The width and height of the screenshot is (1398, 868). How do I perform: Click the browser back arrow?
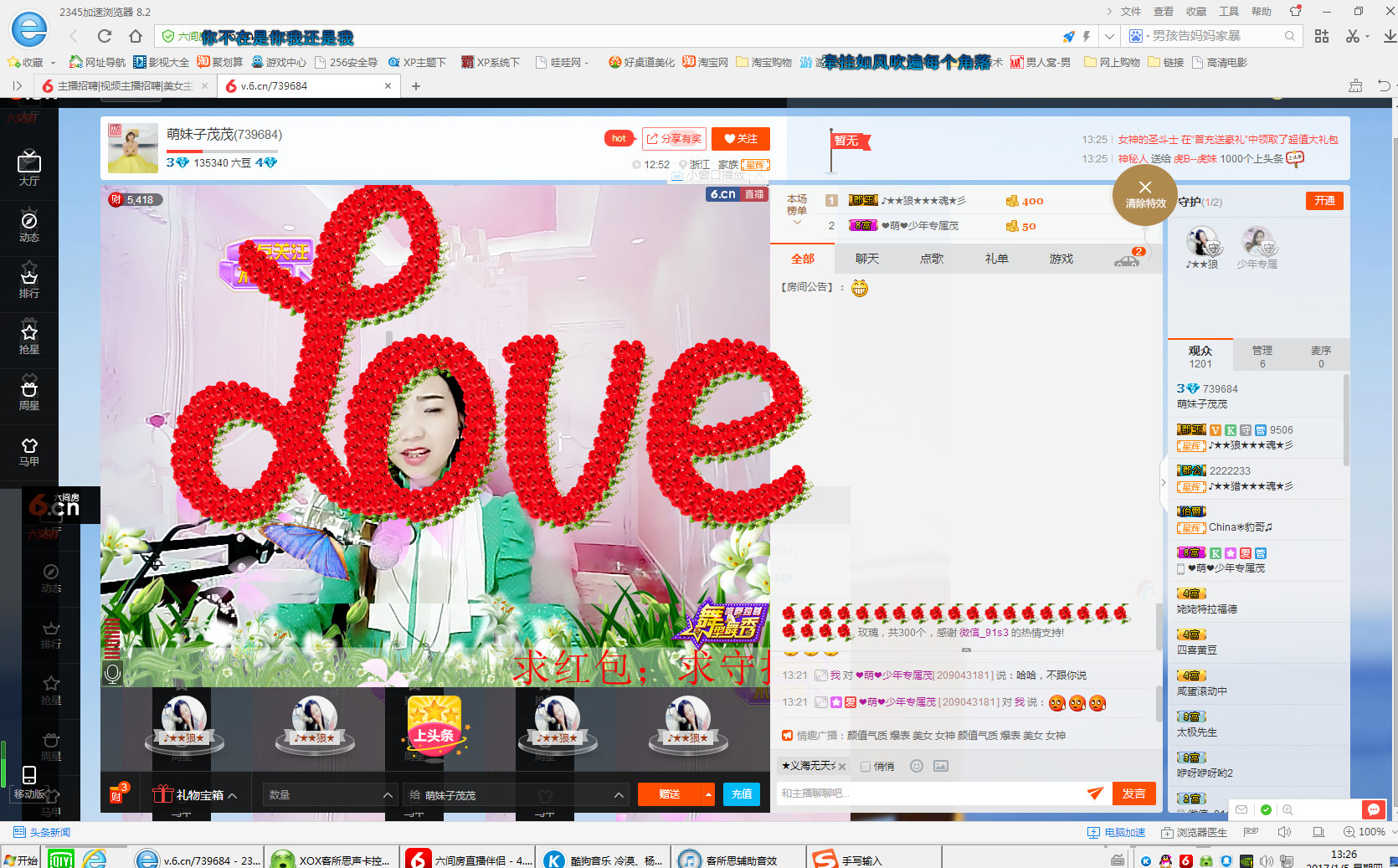point(75,36)
